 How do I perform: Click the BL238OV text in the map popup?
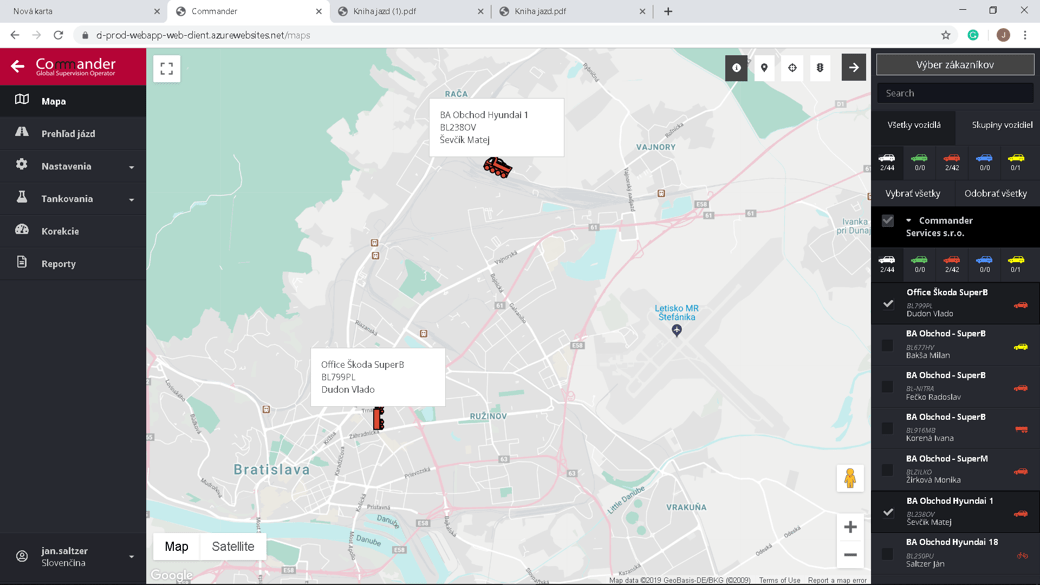(x=458, y=127)
